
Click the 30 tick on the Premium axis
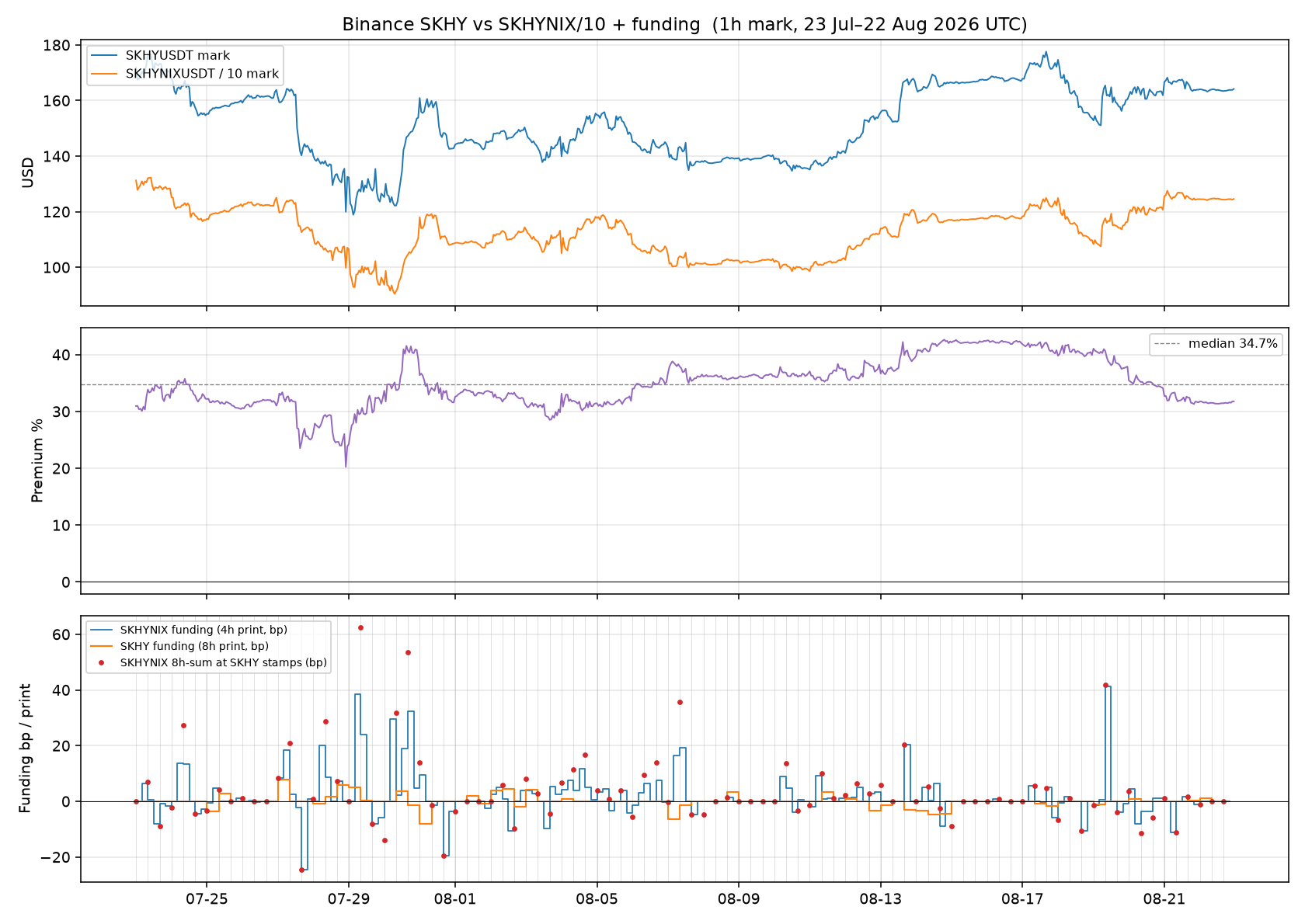coord(62,412)
